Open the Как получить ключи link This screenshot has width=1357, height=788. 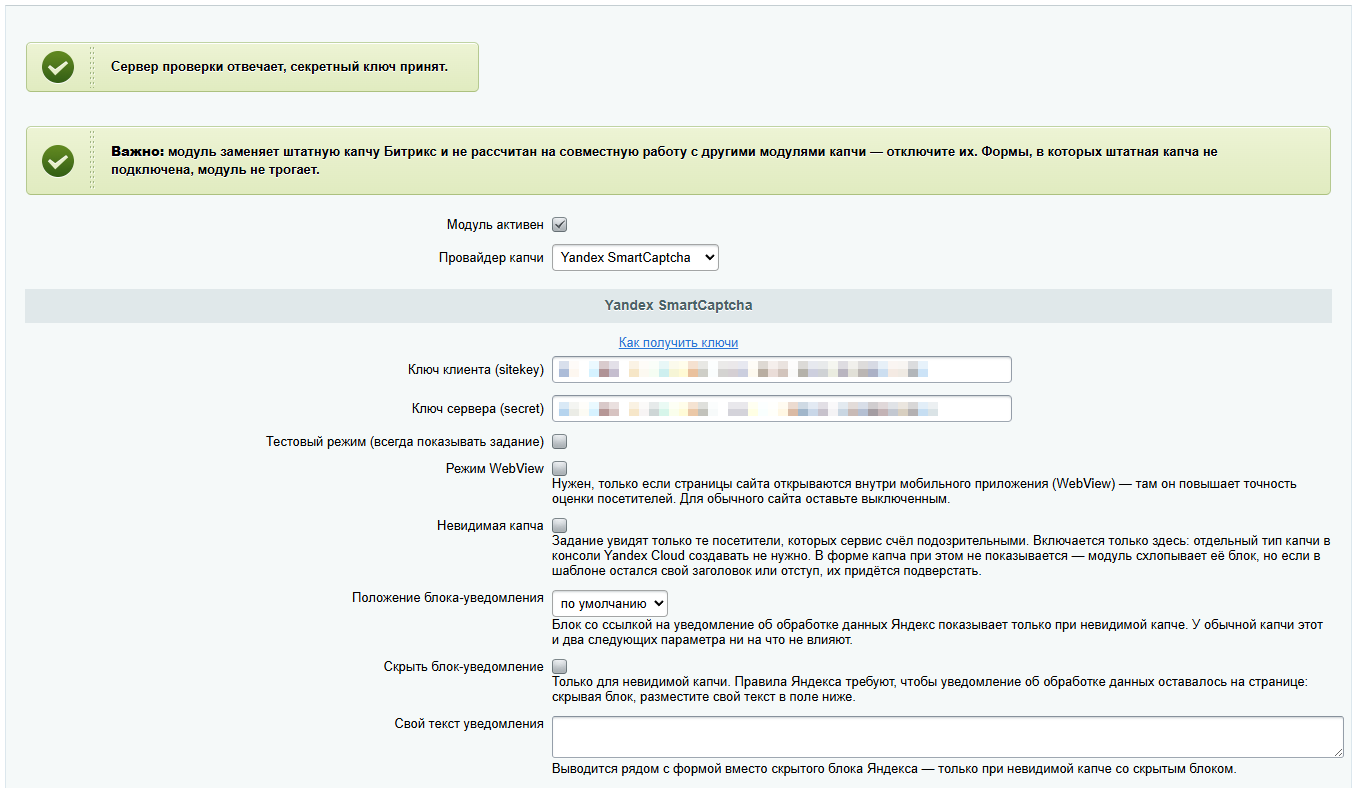click(x=678, y=342)
